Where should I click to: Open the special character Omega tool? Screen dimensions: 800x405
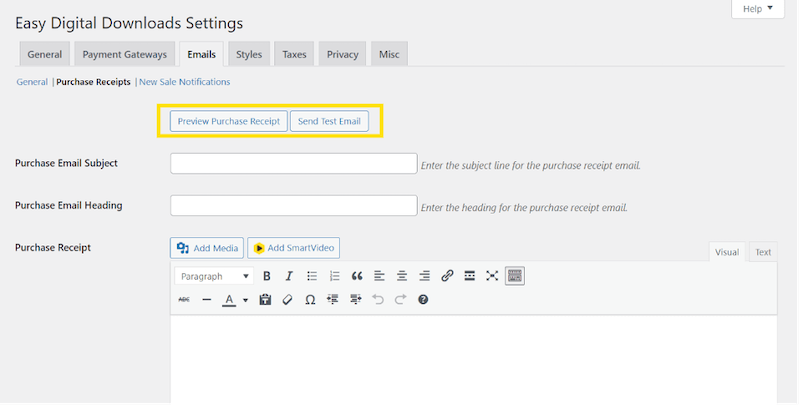pos(310,299)
